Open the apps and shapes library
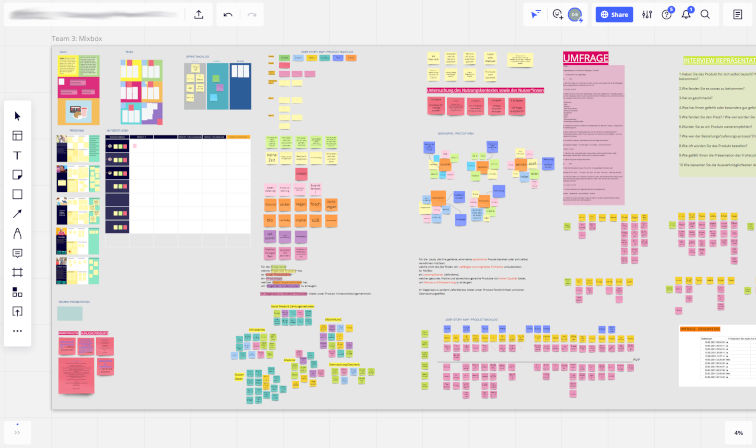This screenshot has width=756, height=448. click(x=17, y=292)
